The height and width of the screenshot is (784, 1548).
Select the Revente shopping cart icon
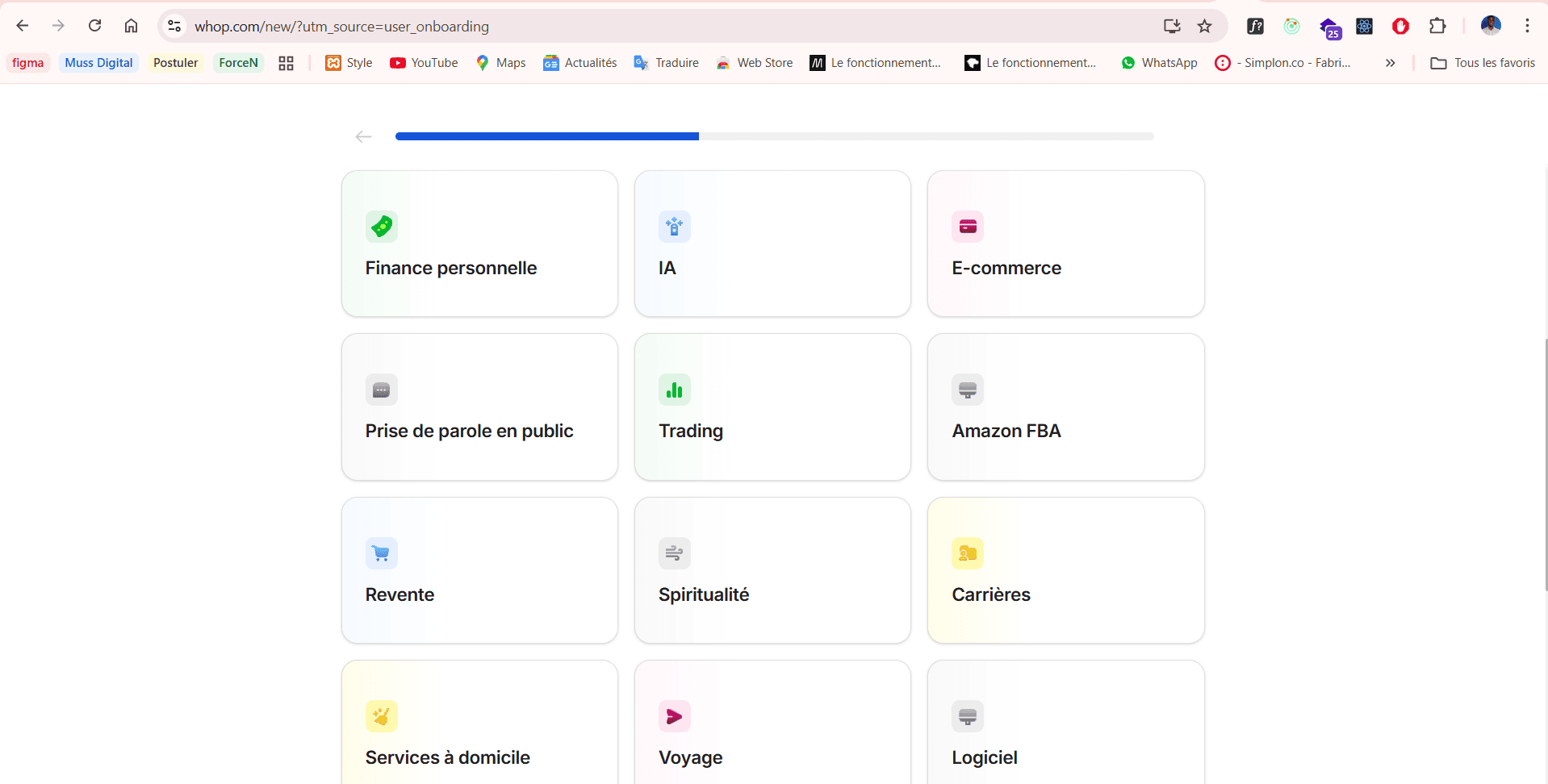coord(381,553)
